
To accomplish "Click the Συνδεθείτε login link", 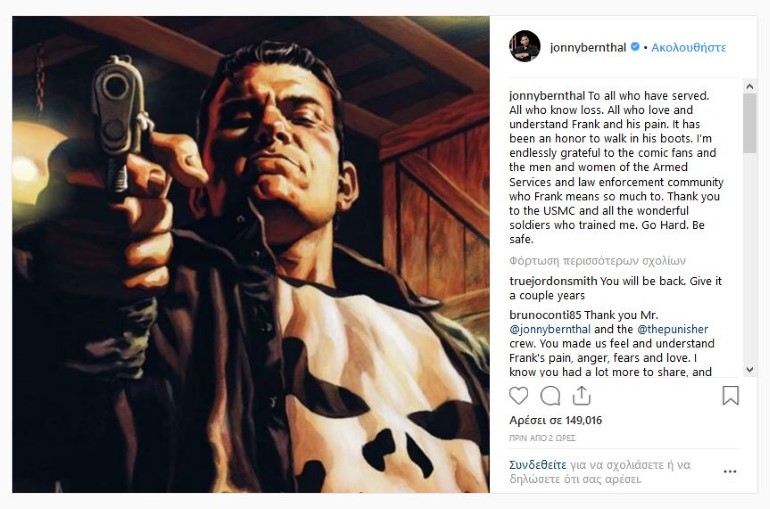I will point(539,464).
